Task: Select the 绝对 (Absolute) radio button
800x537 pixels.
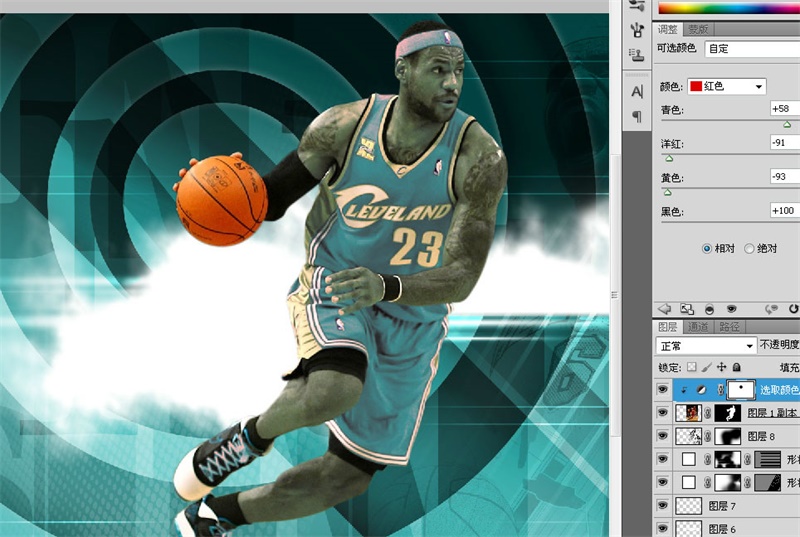Action: [x=750, y=248]
